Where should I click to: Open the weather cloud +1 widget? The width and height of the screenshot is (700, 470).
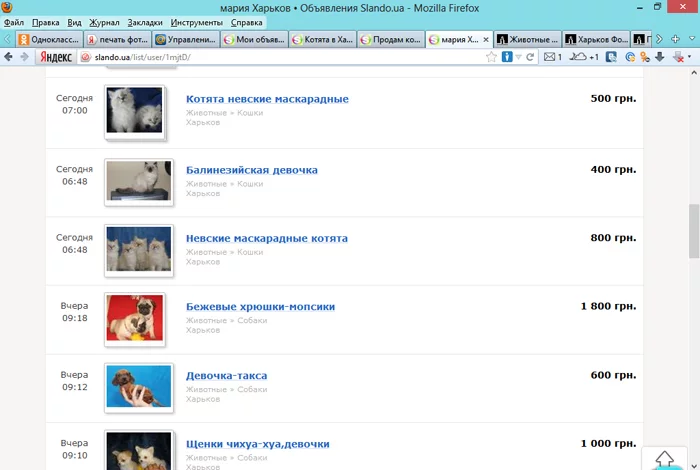[x=583, y=57]
